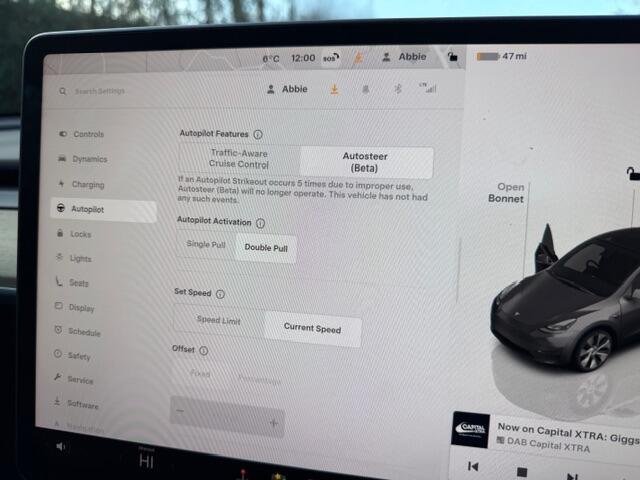The height and width of the screenshot is (480, 640).
Task: Show info icon beside Set Speed
Action: click(x=220, y=295)
